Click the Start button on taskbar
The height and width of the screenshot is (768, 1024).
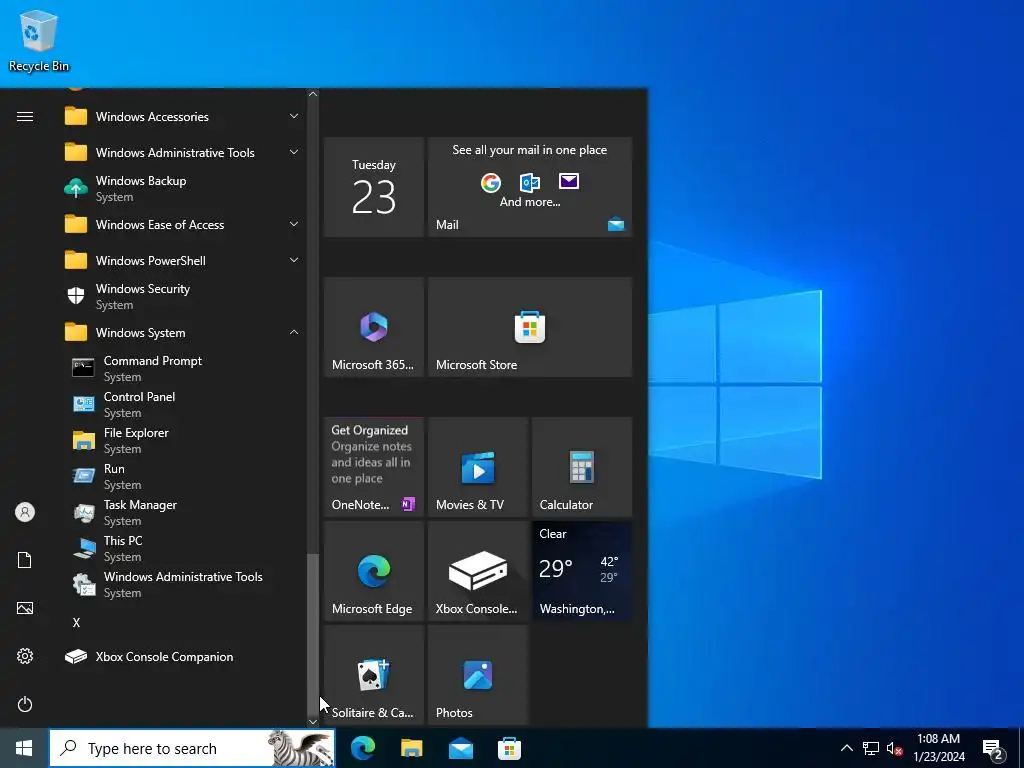pyautogui.click(x=24, y=748)
